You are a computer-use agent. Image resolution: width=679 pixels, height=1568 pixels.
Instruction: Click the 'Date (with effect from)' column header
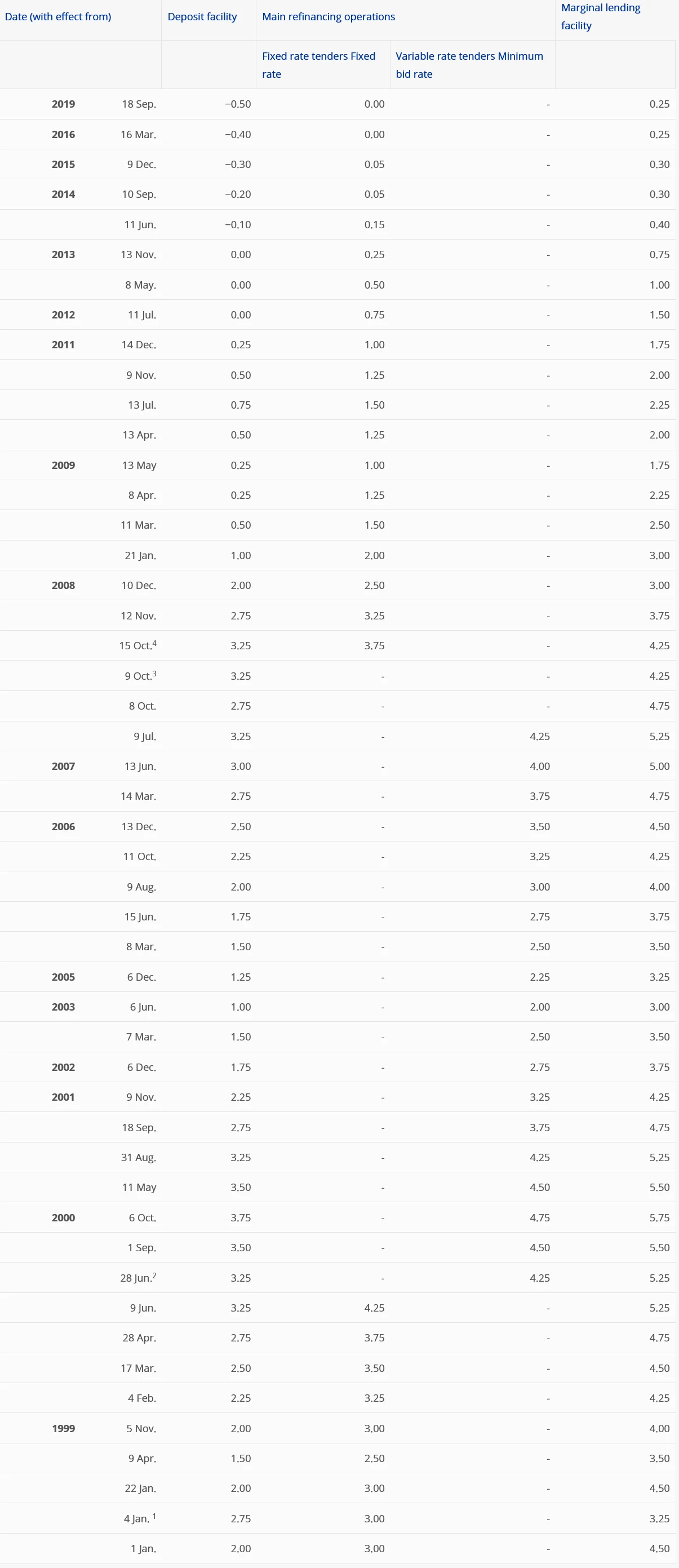coord(58,17)
